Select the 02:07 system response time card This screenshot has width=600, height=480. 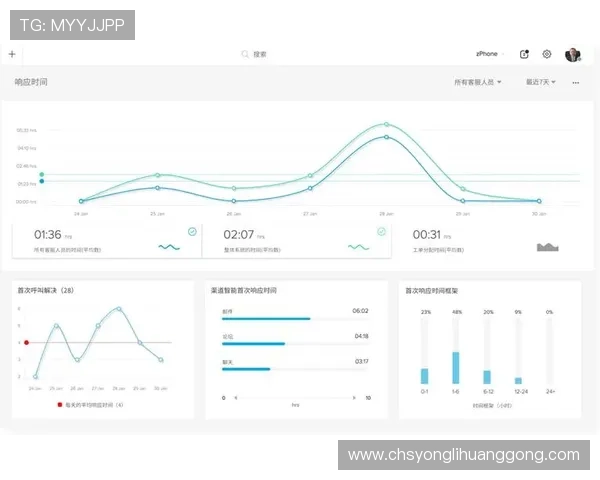click(295, 240)
